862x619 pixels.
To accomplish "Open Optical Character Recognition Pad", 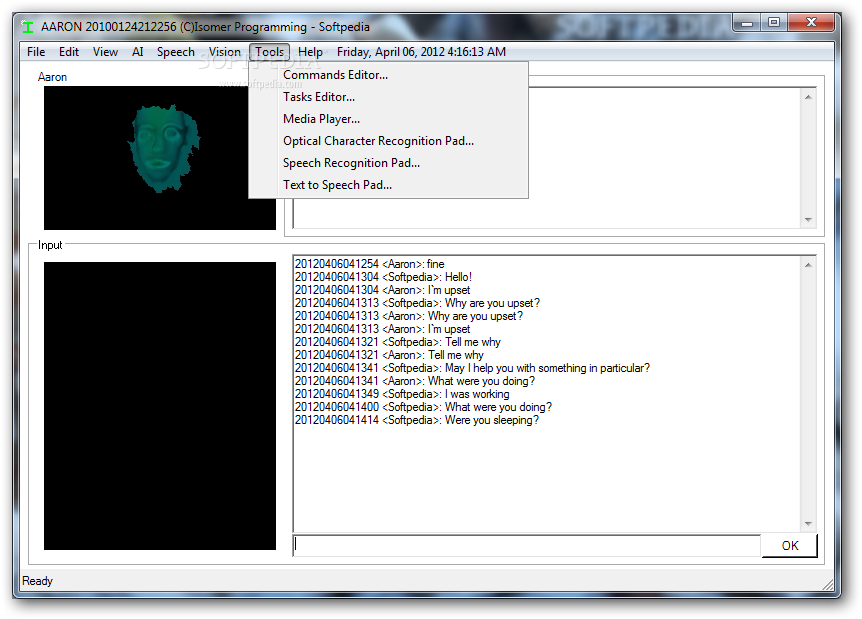I will (x=389, y=141).
